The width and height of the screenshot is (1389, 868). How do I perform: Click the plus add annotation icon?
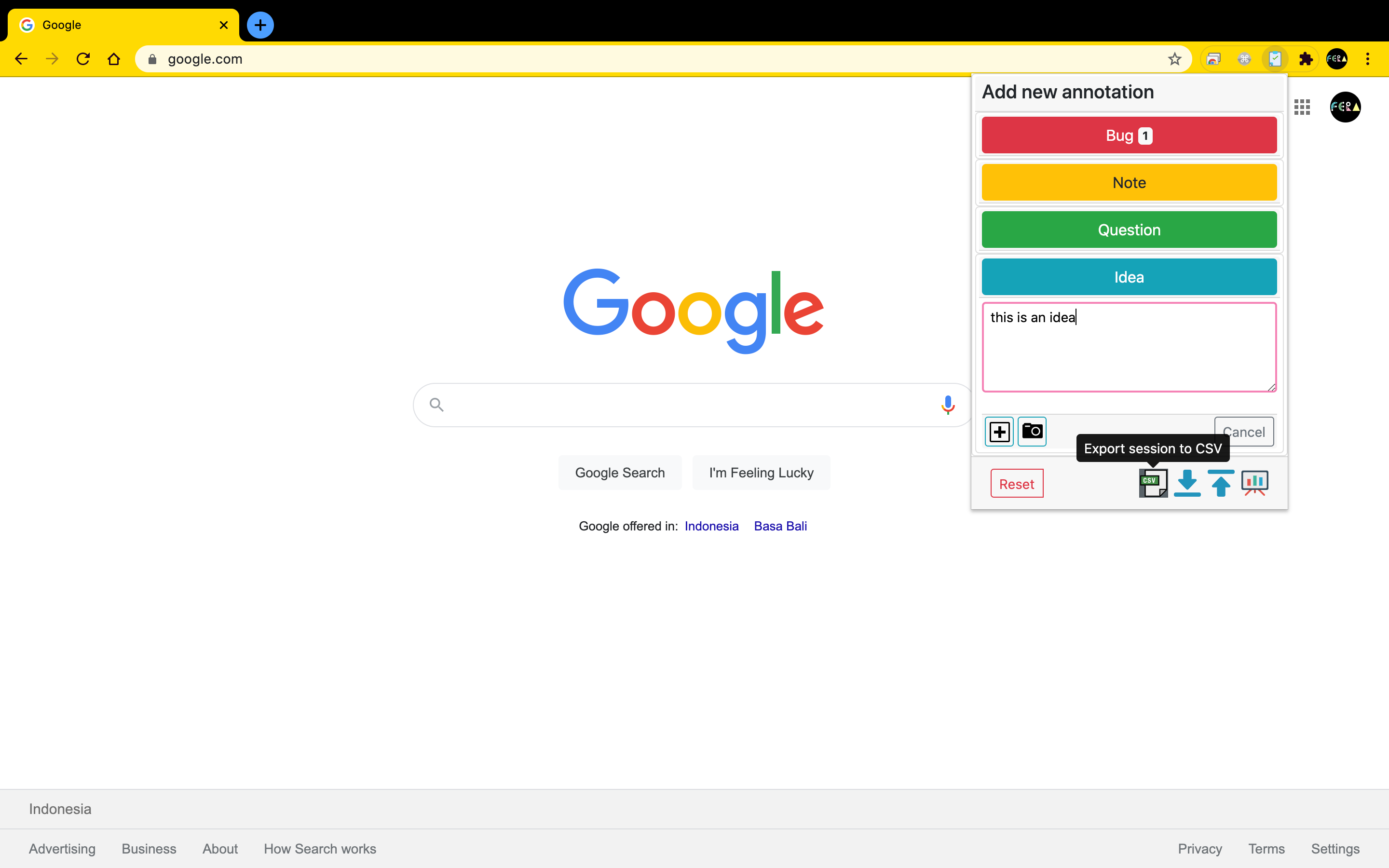999,432
